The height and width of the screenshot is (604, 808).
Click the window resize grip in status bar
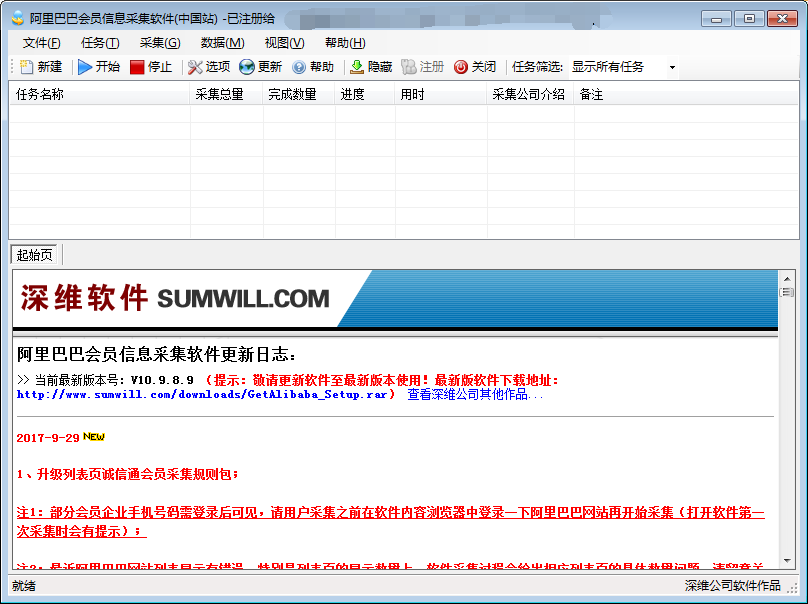(793, 588)
